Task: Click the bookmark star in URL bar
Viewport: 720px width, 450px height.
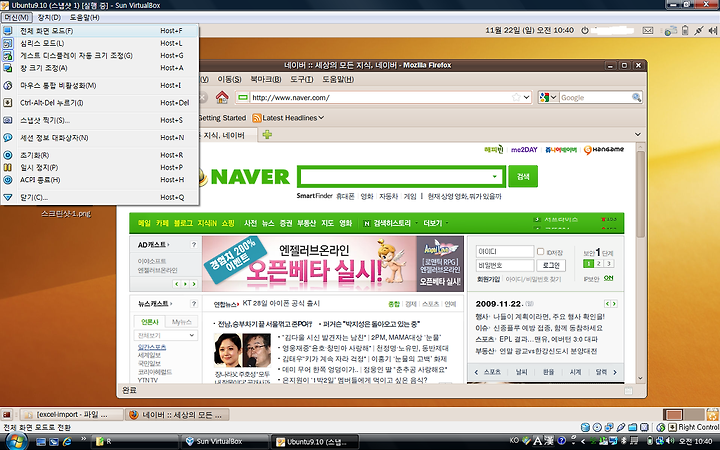Action: tap(516, 97)
